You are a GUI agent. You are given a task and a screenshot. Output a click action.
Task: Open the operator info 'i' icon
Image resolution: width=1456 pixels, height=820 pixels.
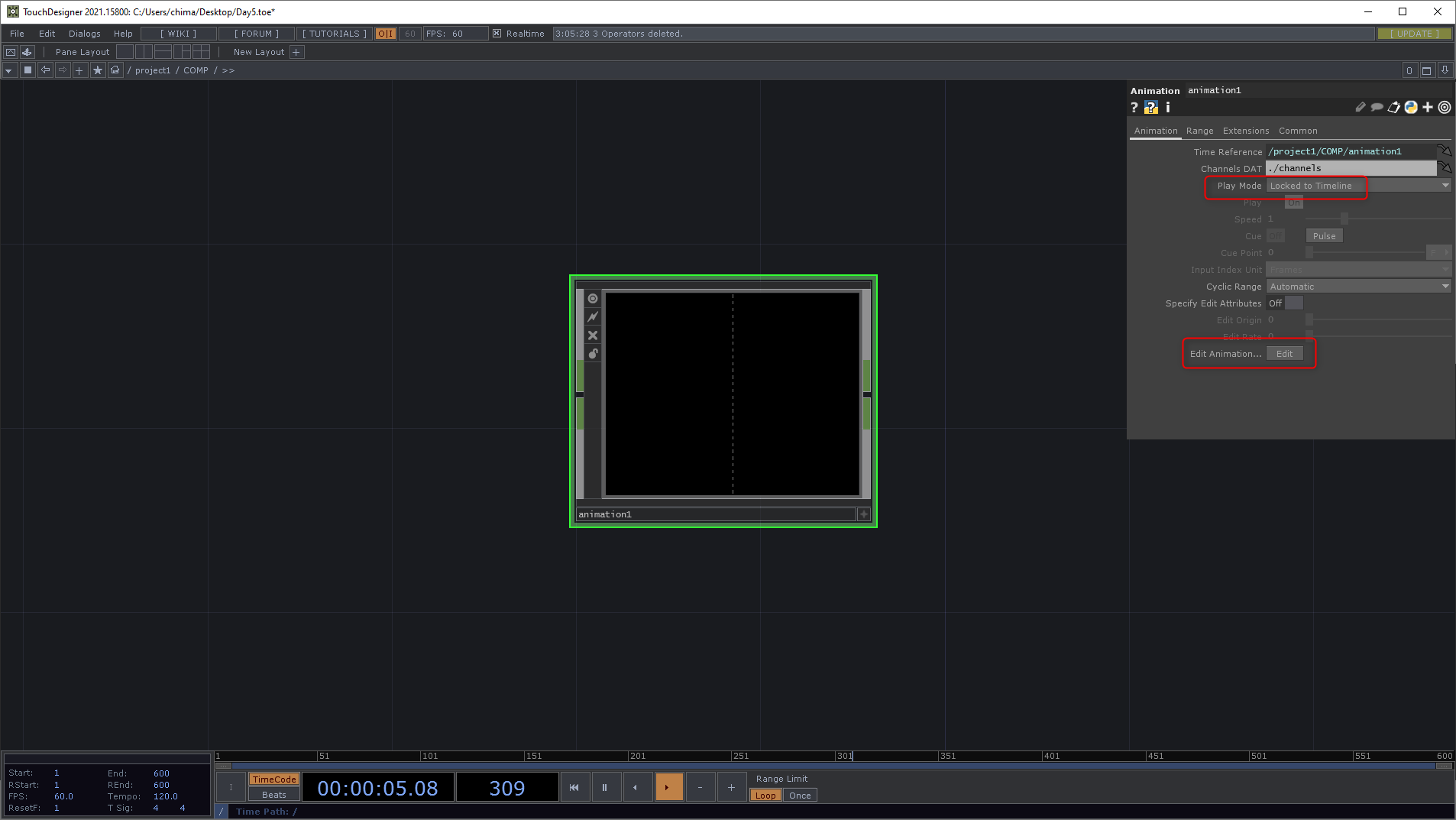click(x=1167, y=108)
